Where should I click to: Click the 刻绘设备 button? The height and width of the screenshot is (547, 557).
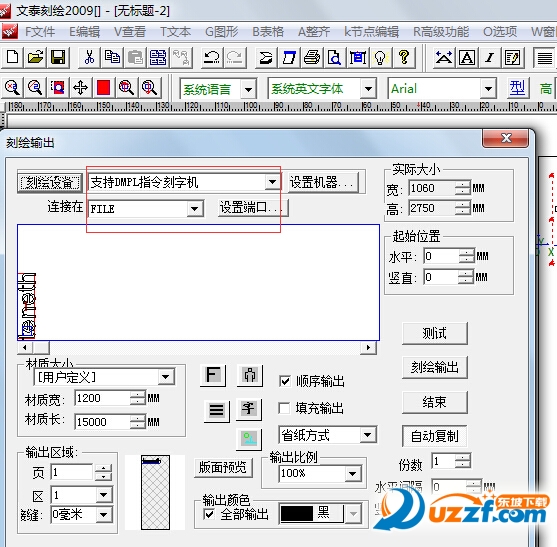click(x=49, y=183)
